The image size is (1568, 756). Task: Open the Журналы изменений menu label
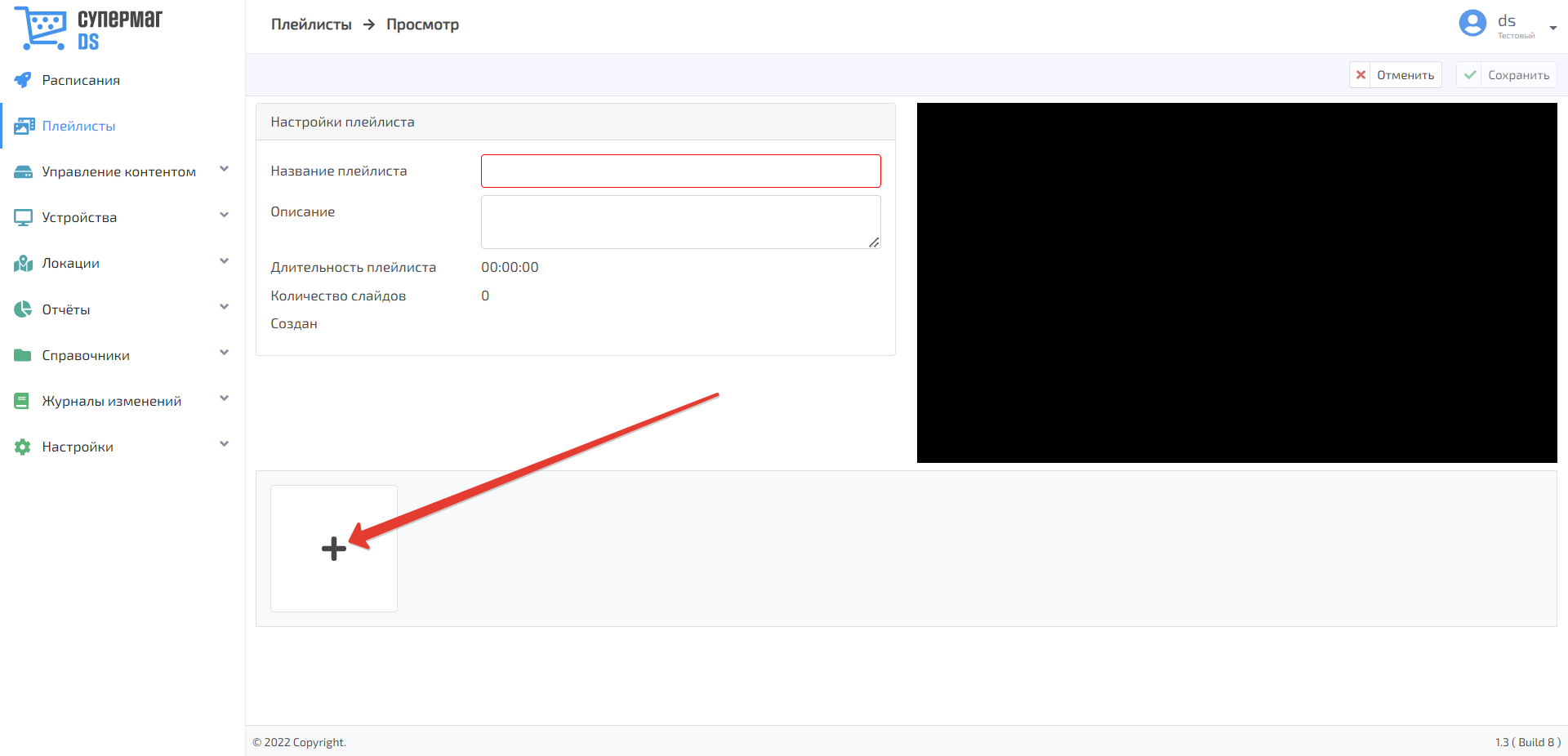point(112,401)
